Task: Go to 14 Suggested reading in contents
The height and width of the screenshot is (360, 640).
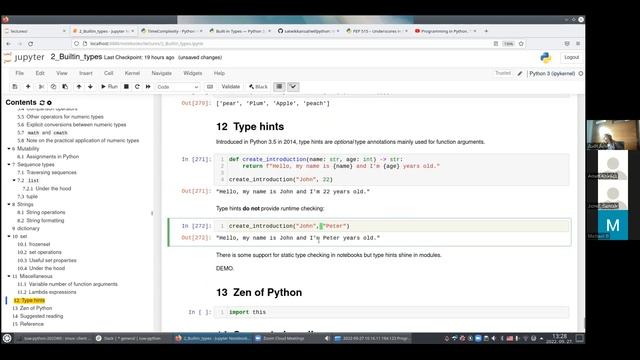Action: [38, 316]
